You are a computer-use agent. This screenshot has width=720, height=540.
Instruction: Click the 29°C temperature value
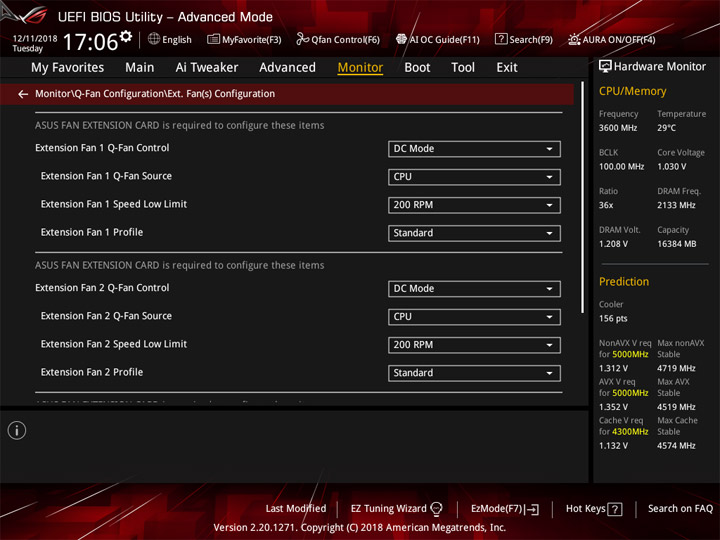tap(666, 128)
